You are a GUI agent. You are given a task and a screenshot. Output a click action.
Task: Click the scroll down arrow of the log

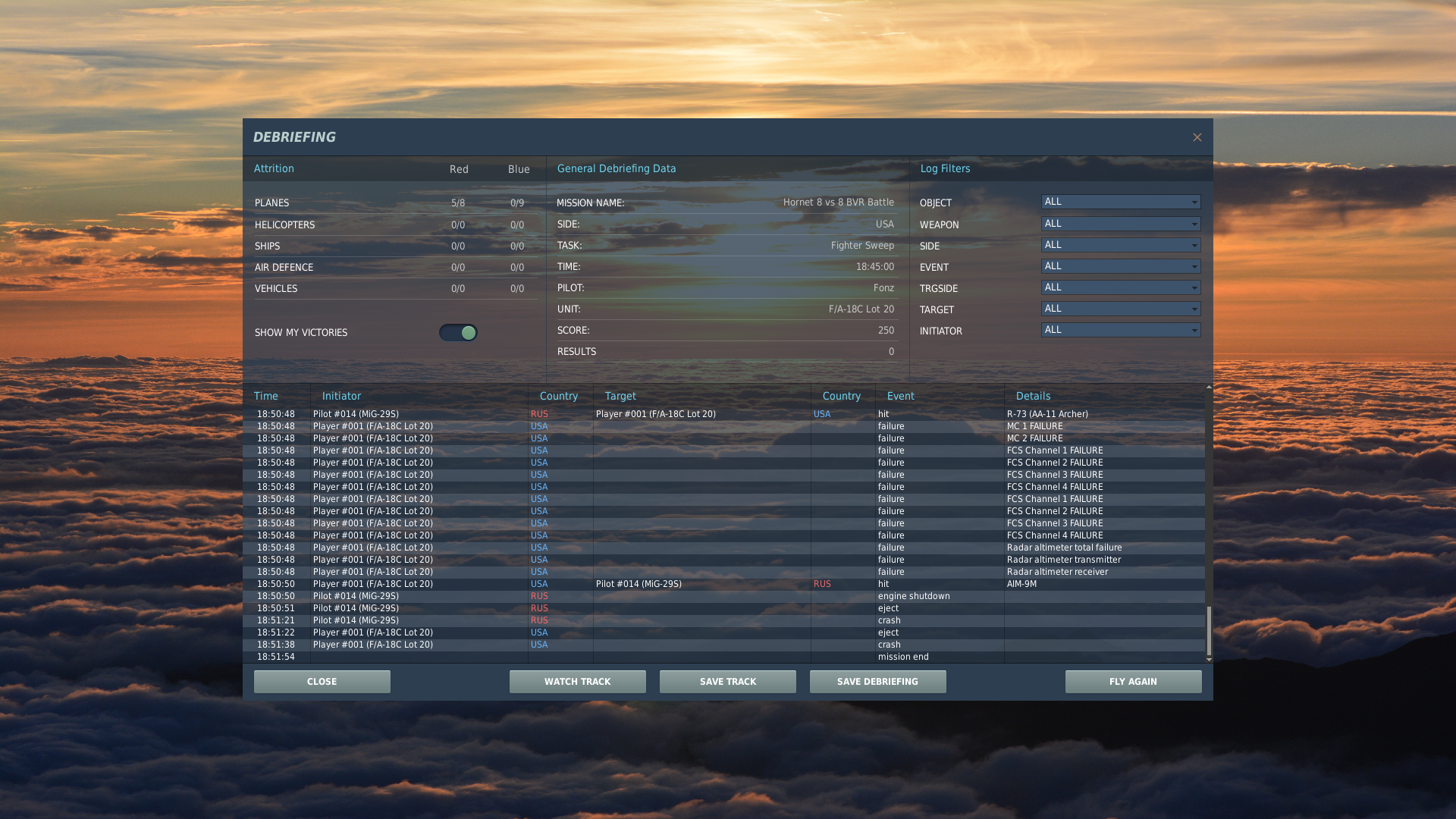pyautogui.click(x=1209, y=660)
